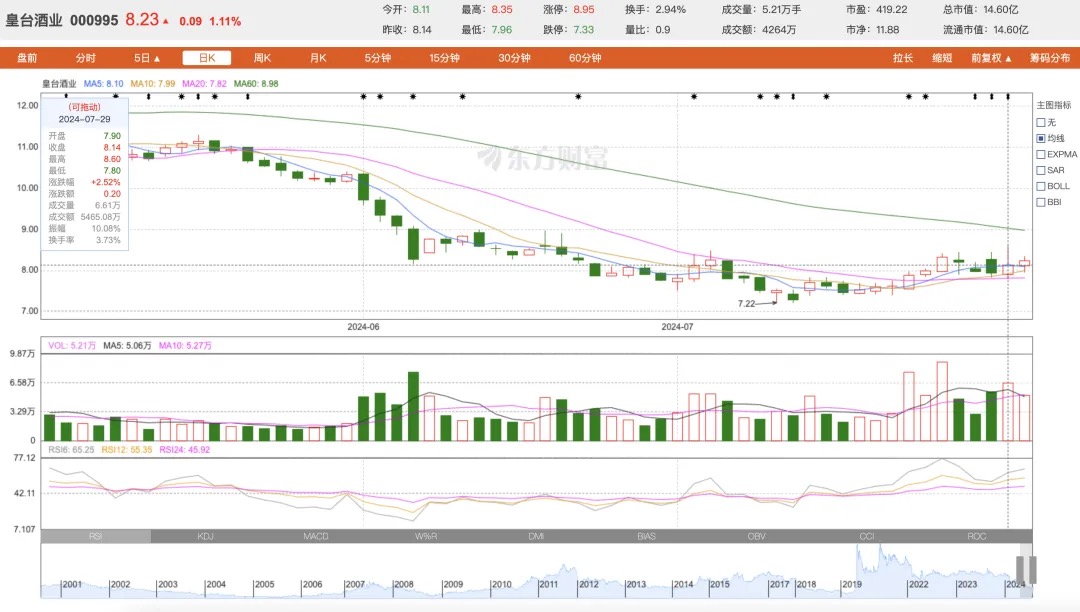Click the 2019 mark on the timeline overview
Viewport: 1080px width, 612px height.
851,584
